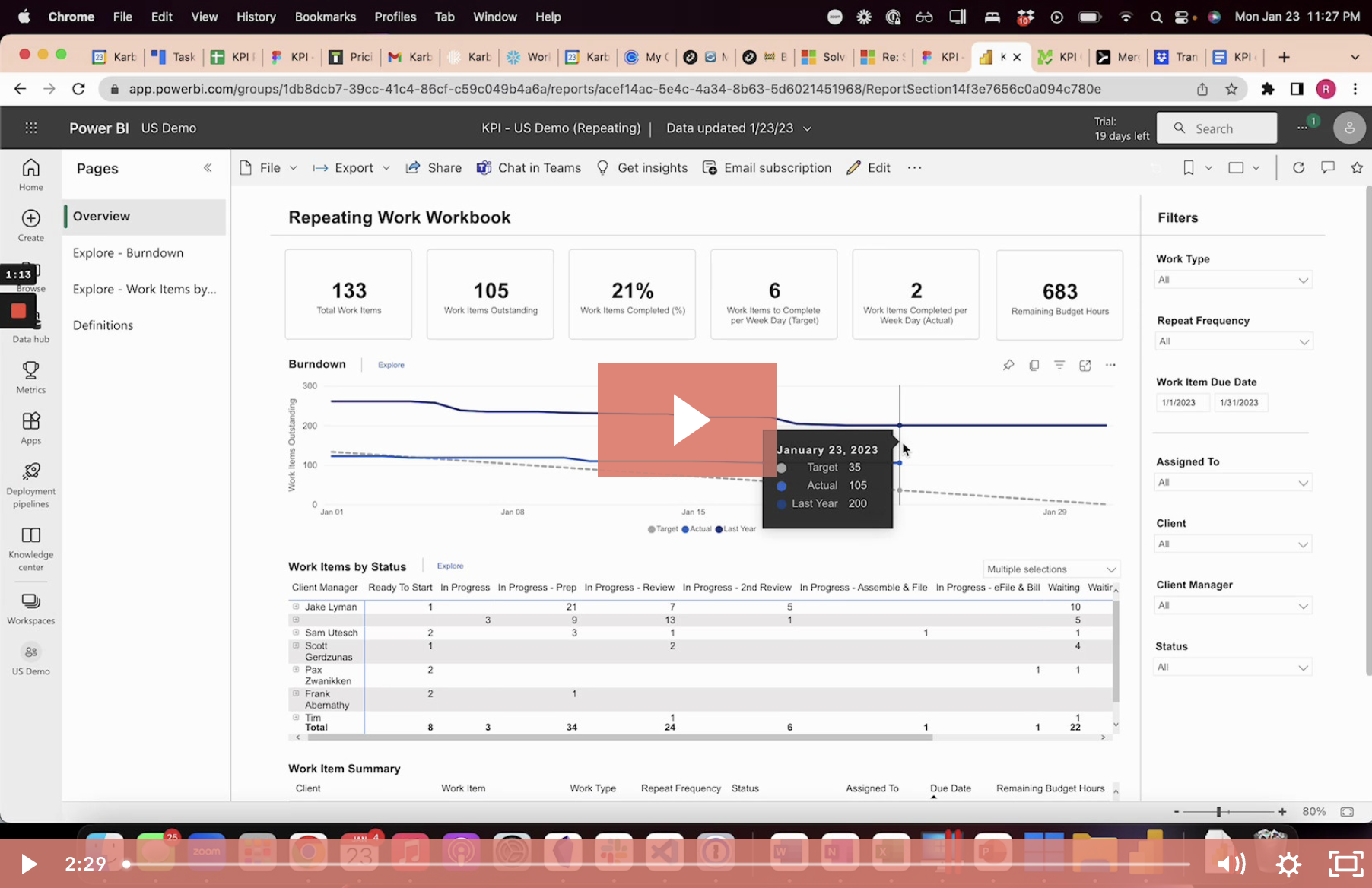Open filters on the Burndown visual
The width and height of the screenshot is (1372, 888).
pyautogui.click(x=1059, y=365)
